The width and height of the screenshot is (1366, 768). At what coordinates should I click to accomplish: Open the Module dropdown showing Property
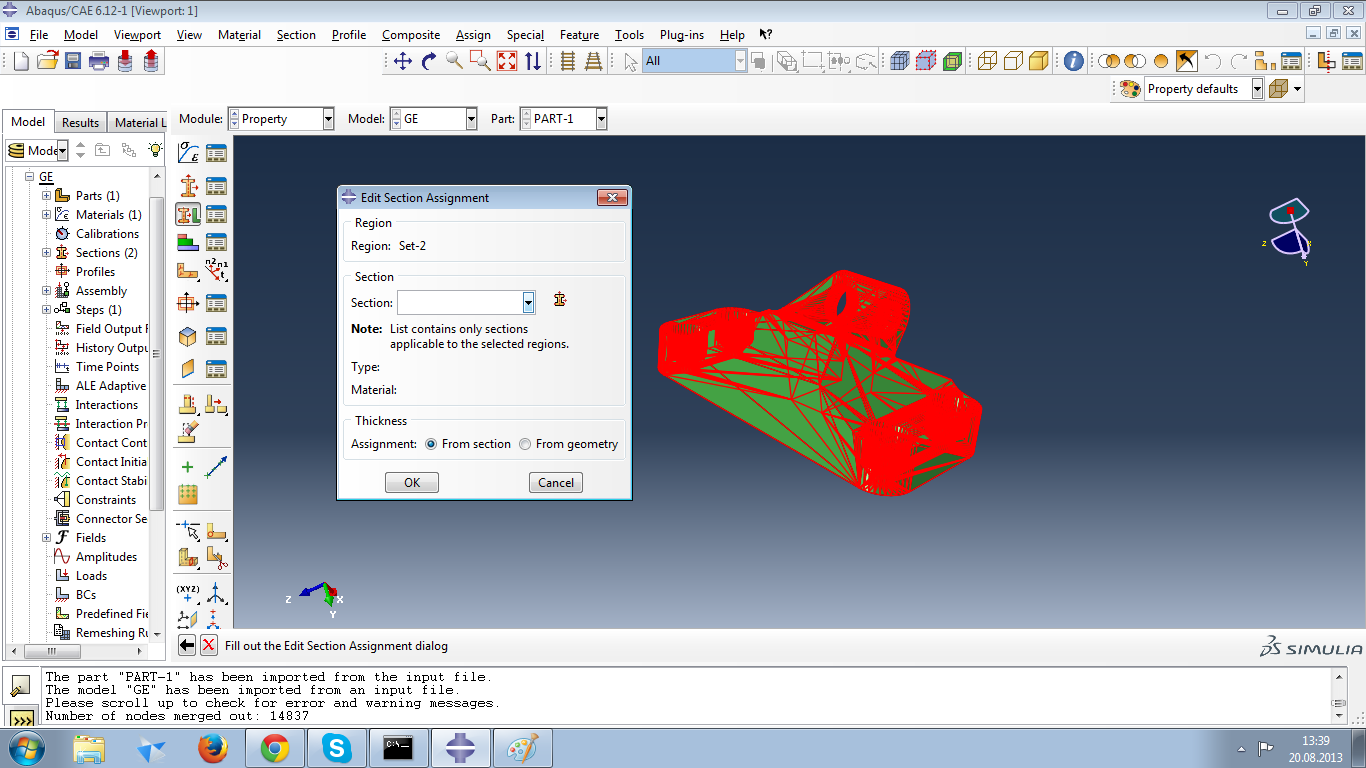[328, 119]
